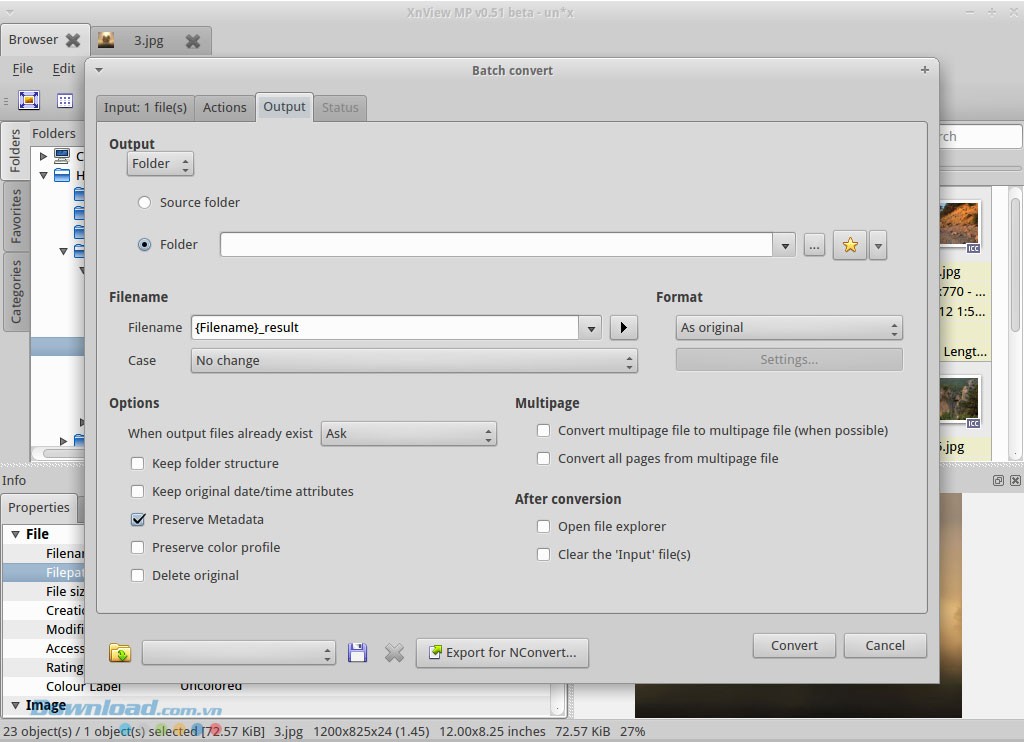
Task: Open the existing-files dropdown set to Ask
Action: point(408,434)
